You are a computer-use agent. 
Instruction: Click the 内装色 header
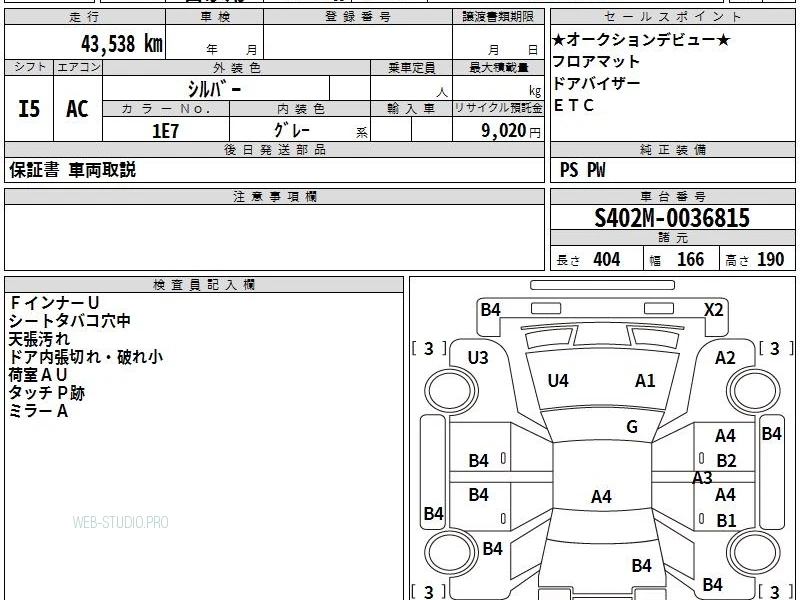click(x=301, y=109)
